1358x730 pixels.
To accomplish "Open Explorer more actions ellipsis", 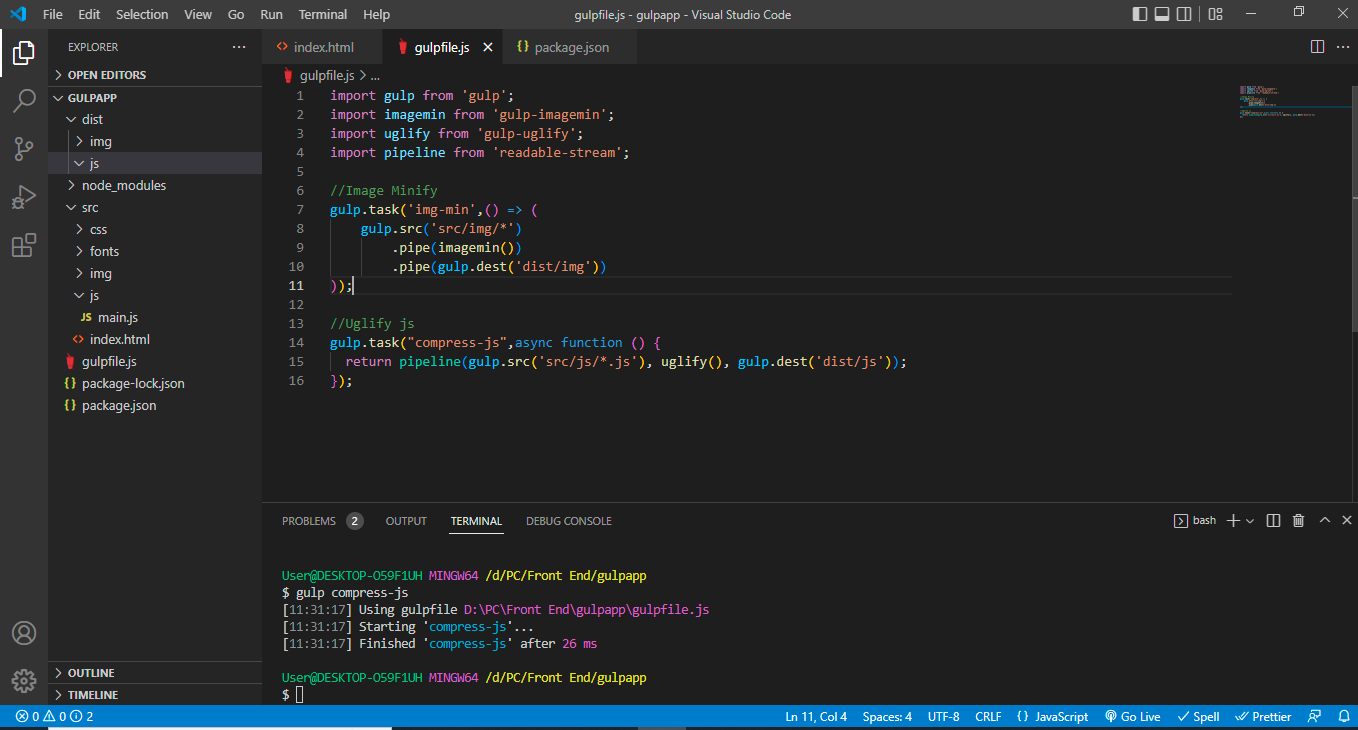I will pos(238,47).
